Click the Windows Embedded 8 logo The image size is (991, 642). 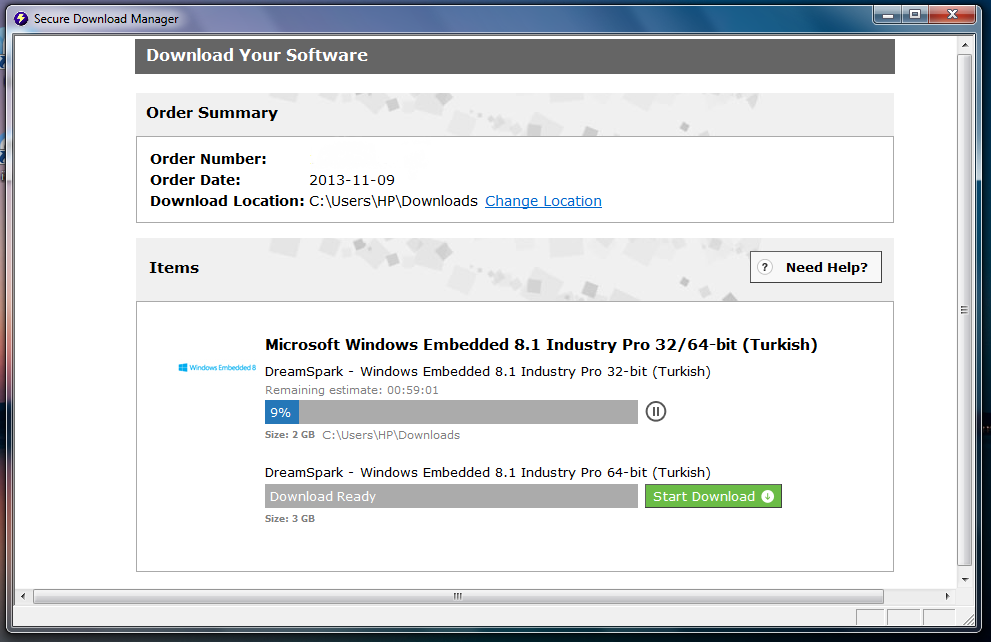217,367
